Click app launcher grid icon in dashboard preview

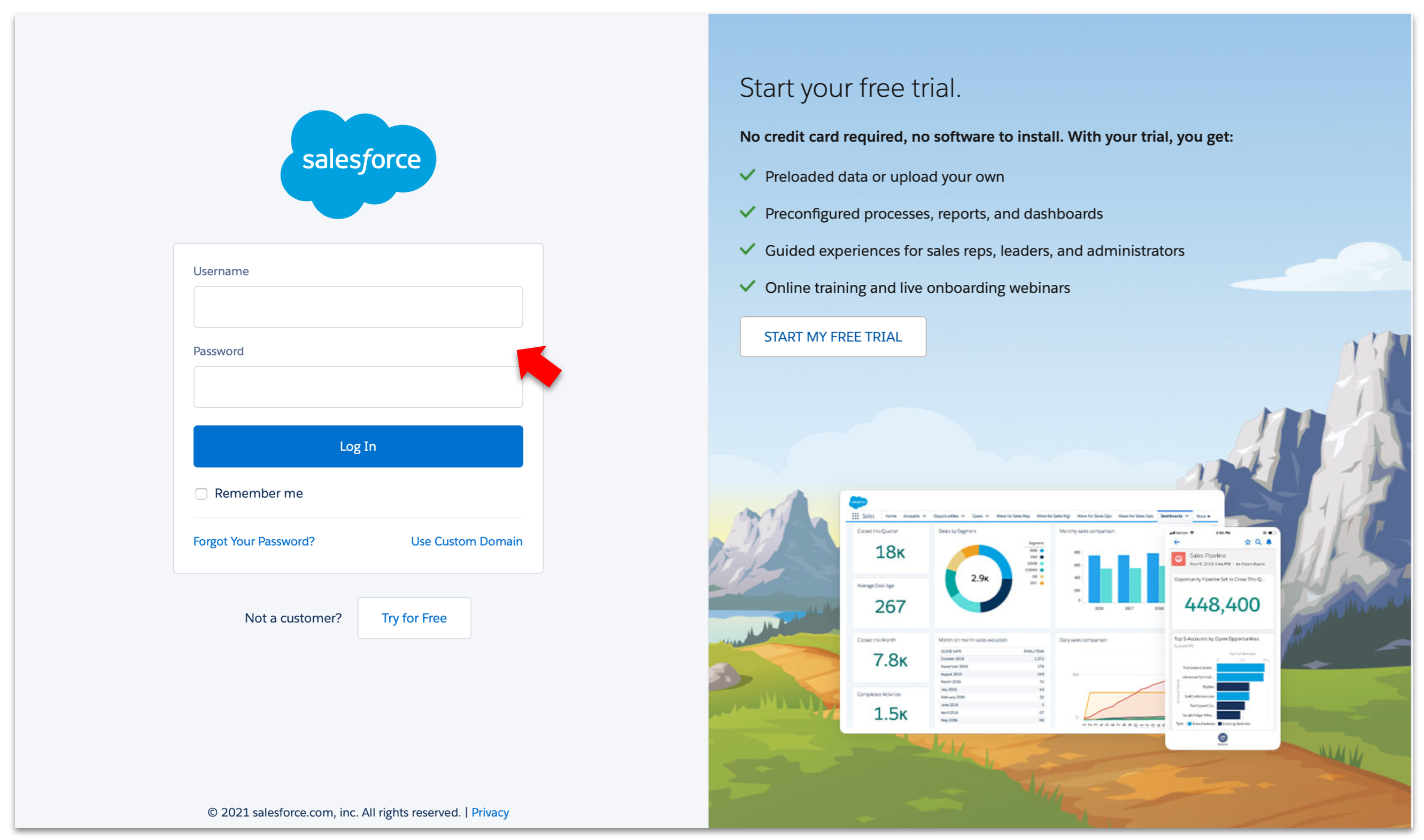(855, 516)
